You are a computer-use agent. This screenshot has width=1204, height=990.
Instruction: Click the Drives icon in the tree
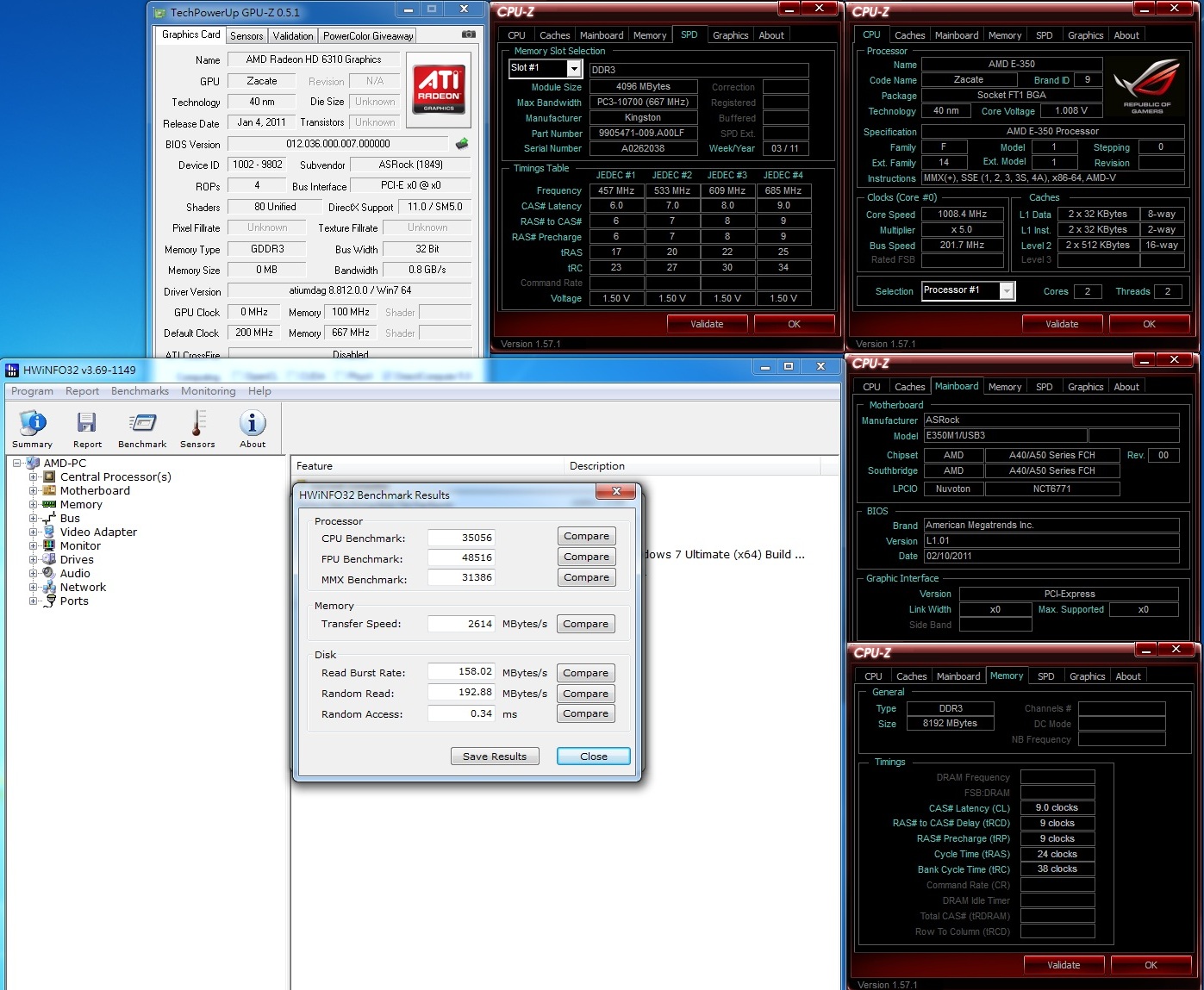pyautogui.click(x=49, y=559)
